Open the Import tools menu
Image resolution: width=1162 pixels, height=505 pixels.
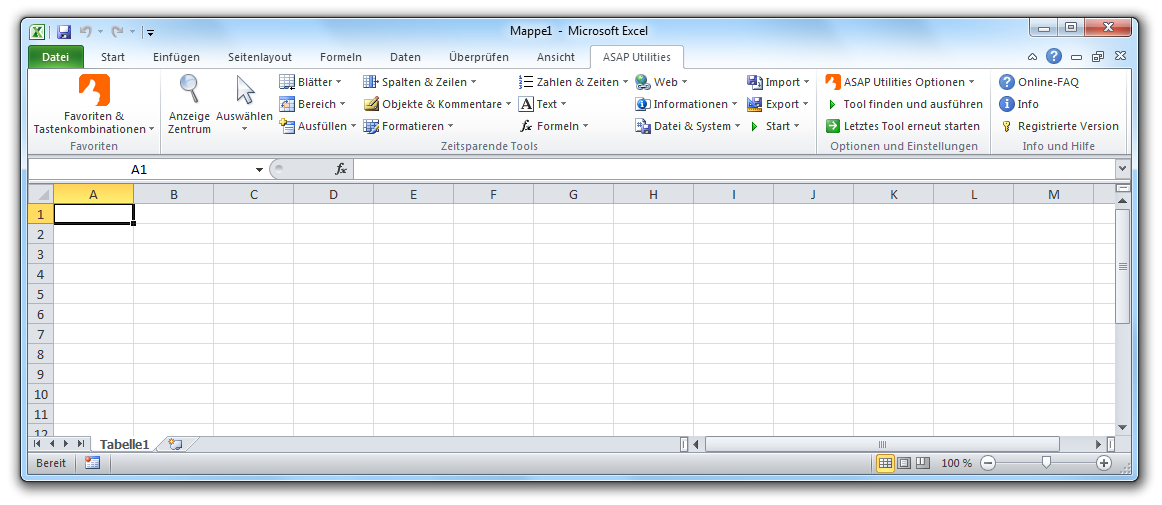click(x=778, y=82)
